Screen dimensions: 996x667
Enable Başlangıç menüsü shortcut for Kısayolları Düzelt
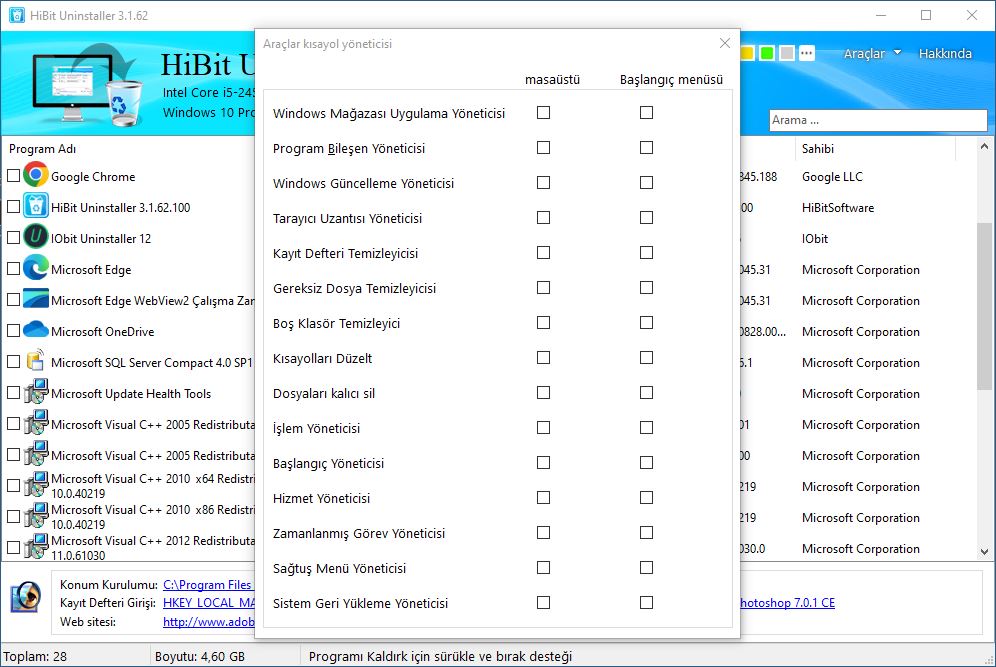click(646, 357)
